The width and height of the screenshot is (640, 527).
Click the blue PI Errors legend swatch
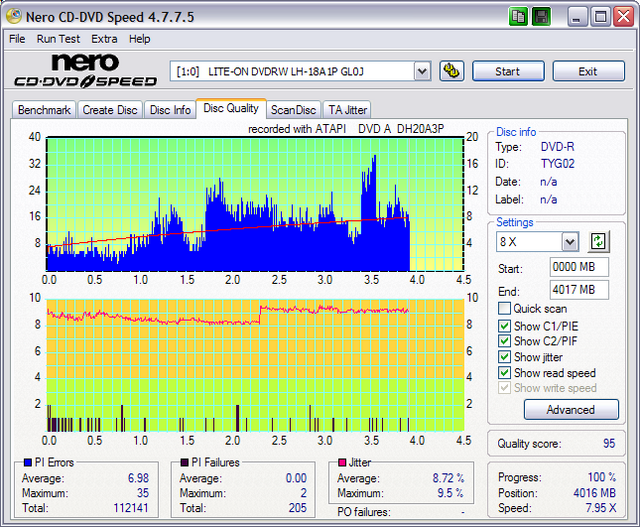pos(28,462)
